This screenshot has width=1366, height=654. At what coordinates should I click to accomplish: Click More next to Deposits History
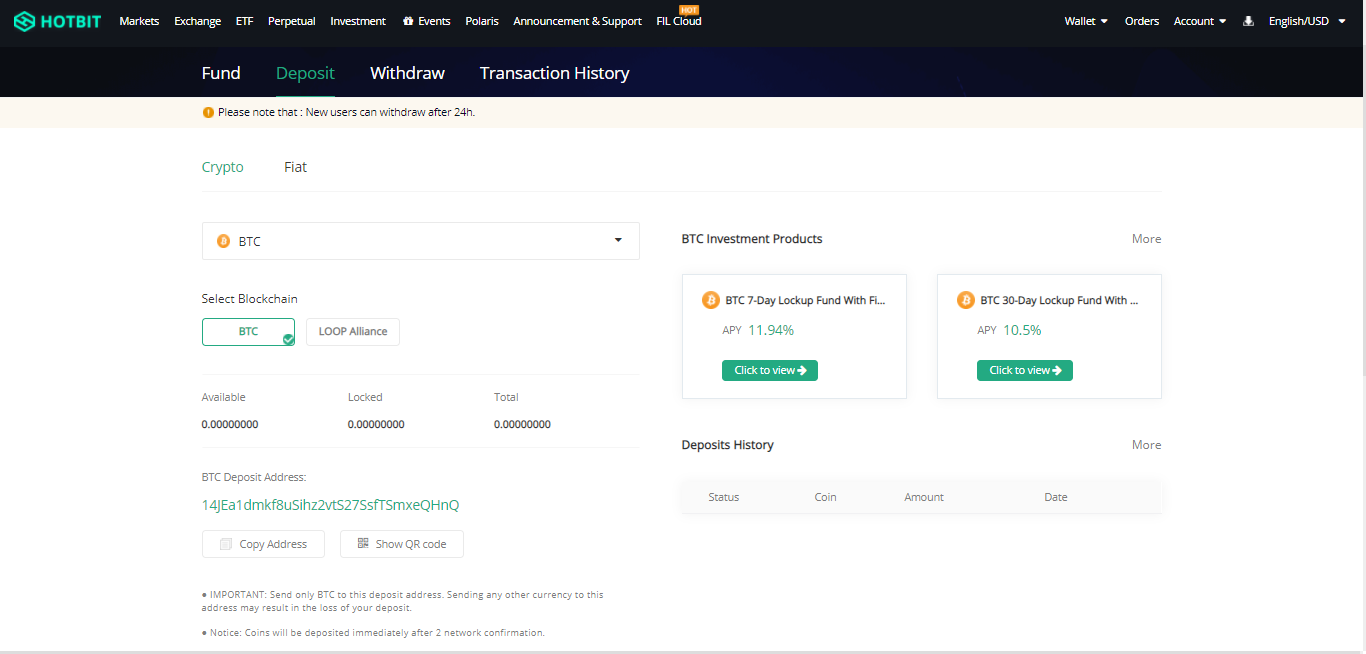pos(1147,445)
